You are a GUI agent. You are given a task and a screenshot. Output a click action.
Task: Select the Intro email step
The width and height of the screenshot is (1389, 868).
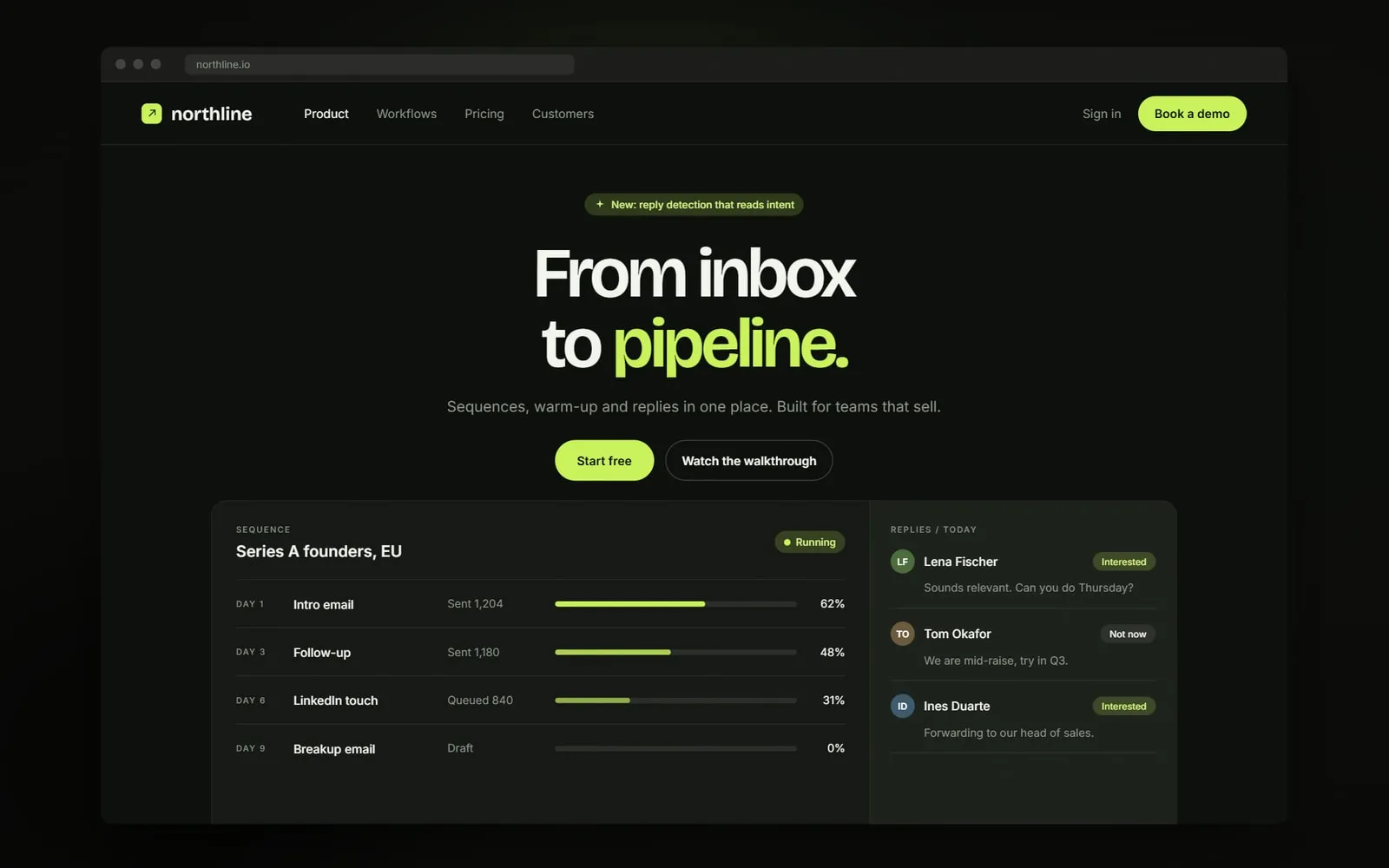(x=540, y=603)
